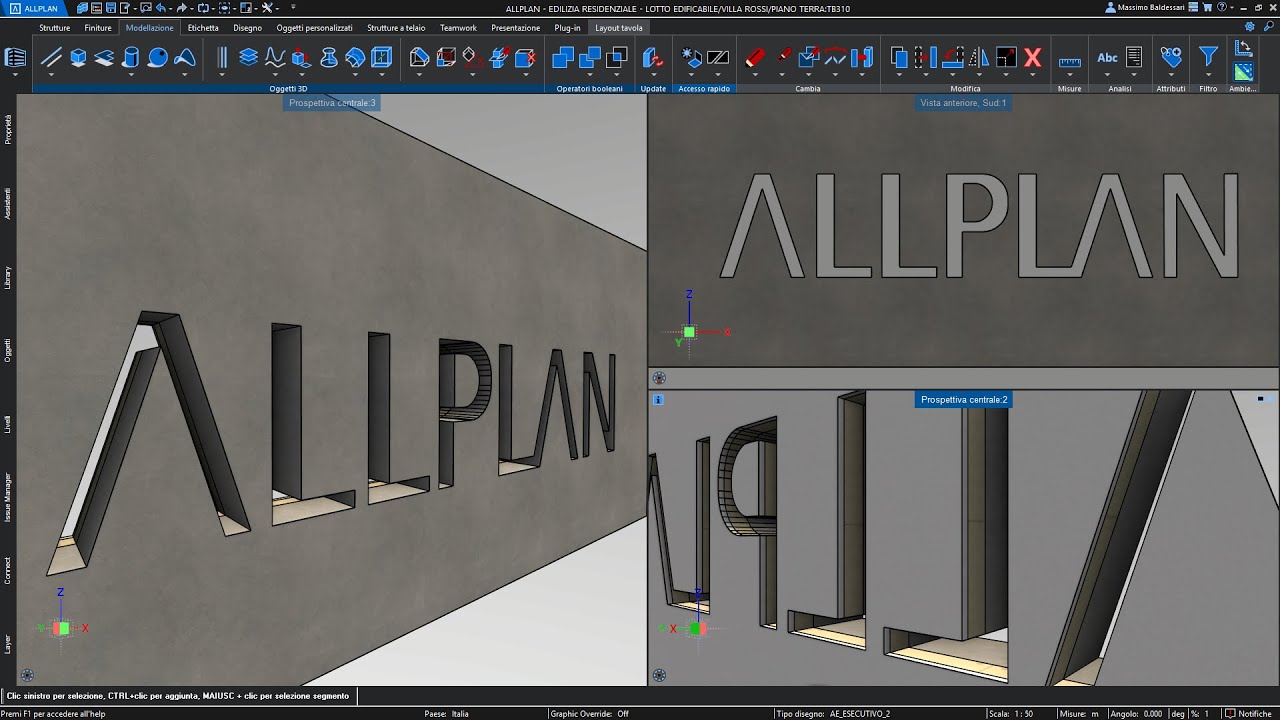Expand dropdown under the Cylinder tool
This screenshot has width=1280, height=720.
(130, 74)
